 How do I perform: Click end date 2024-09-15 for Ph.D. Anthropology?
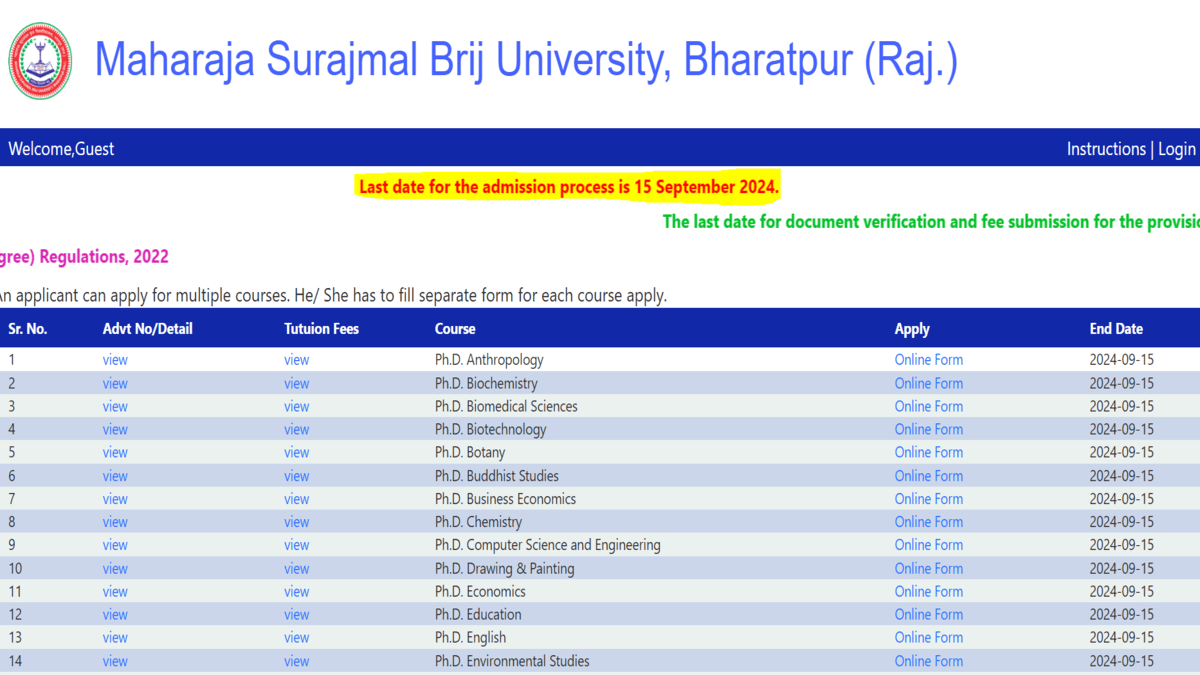coord(1122,360)
